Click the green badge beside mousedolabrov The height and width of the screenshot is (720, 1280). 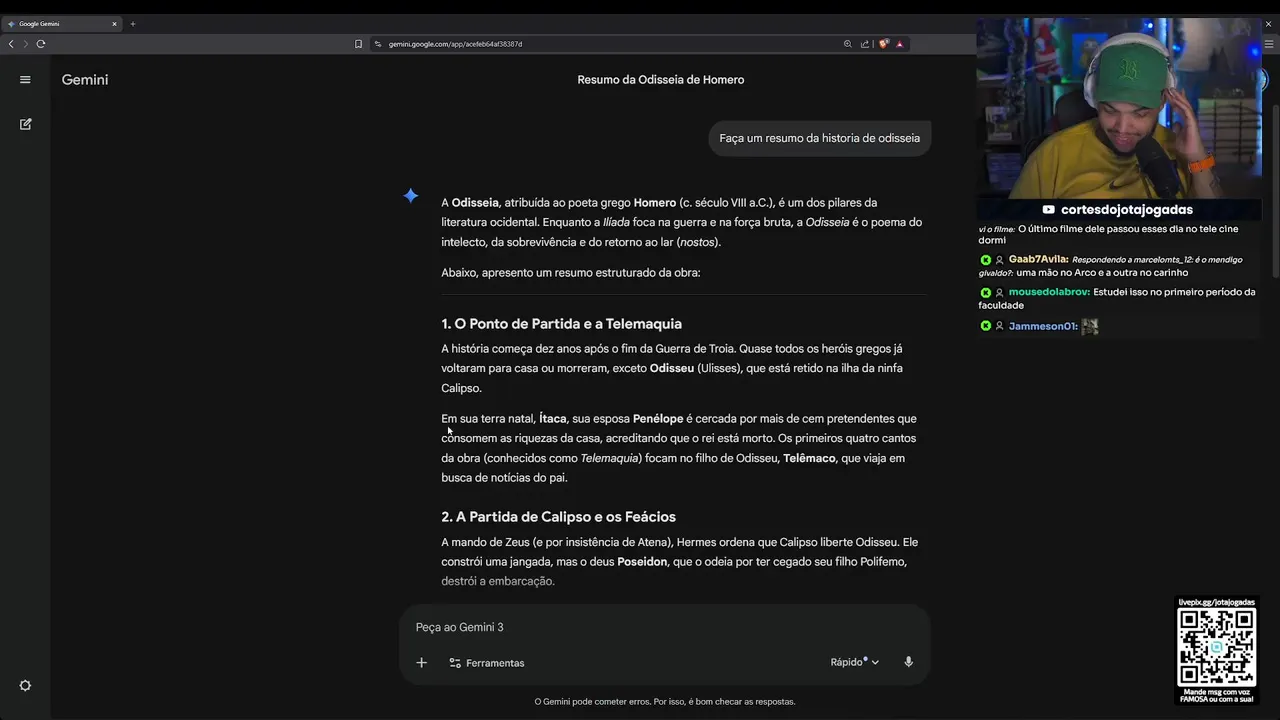[985, 293]
